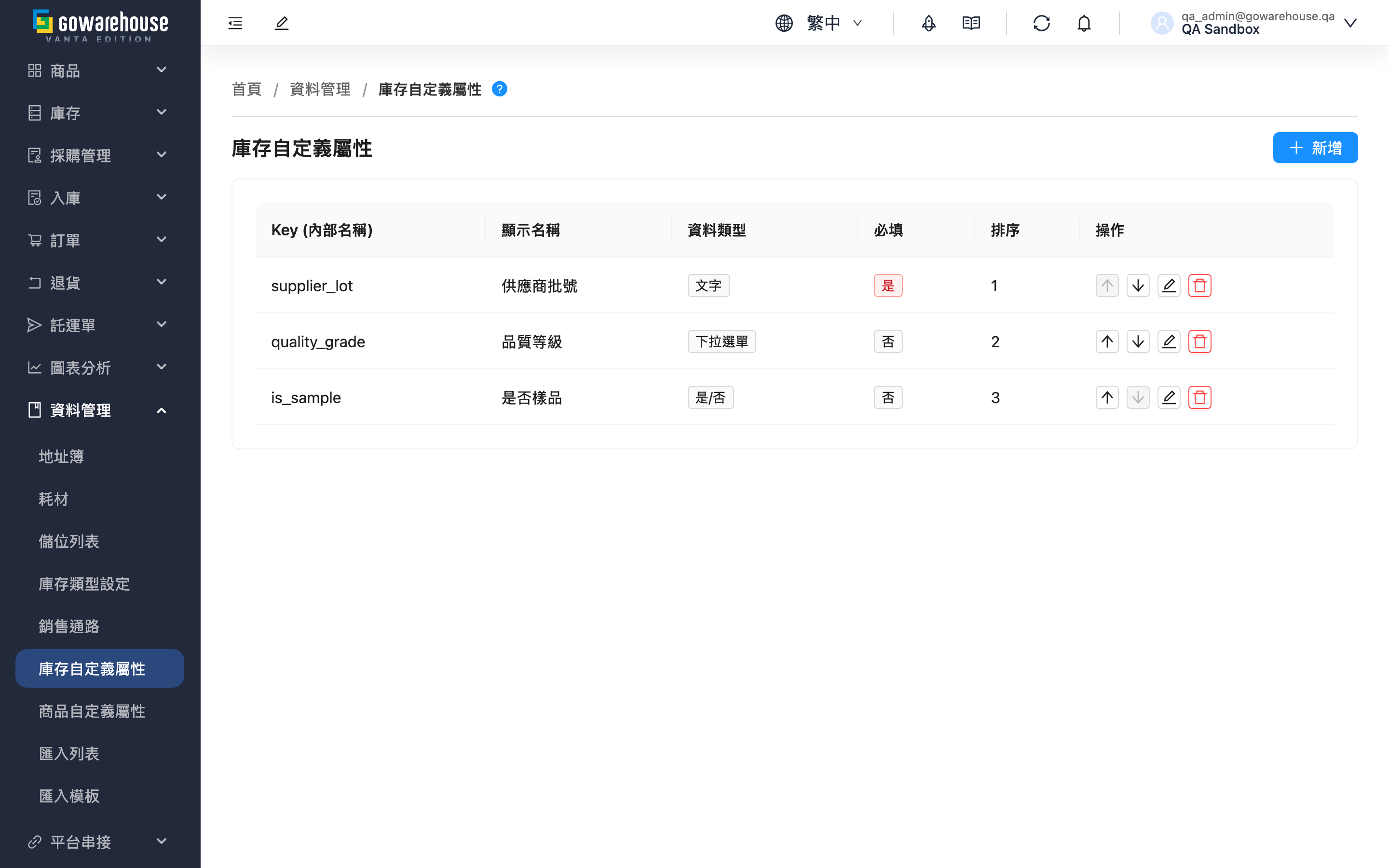The height and width of the screenshot is (868, 1389).
Task: Click the 新增 add button
Action: coord(1315,148)
